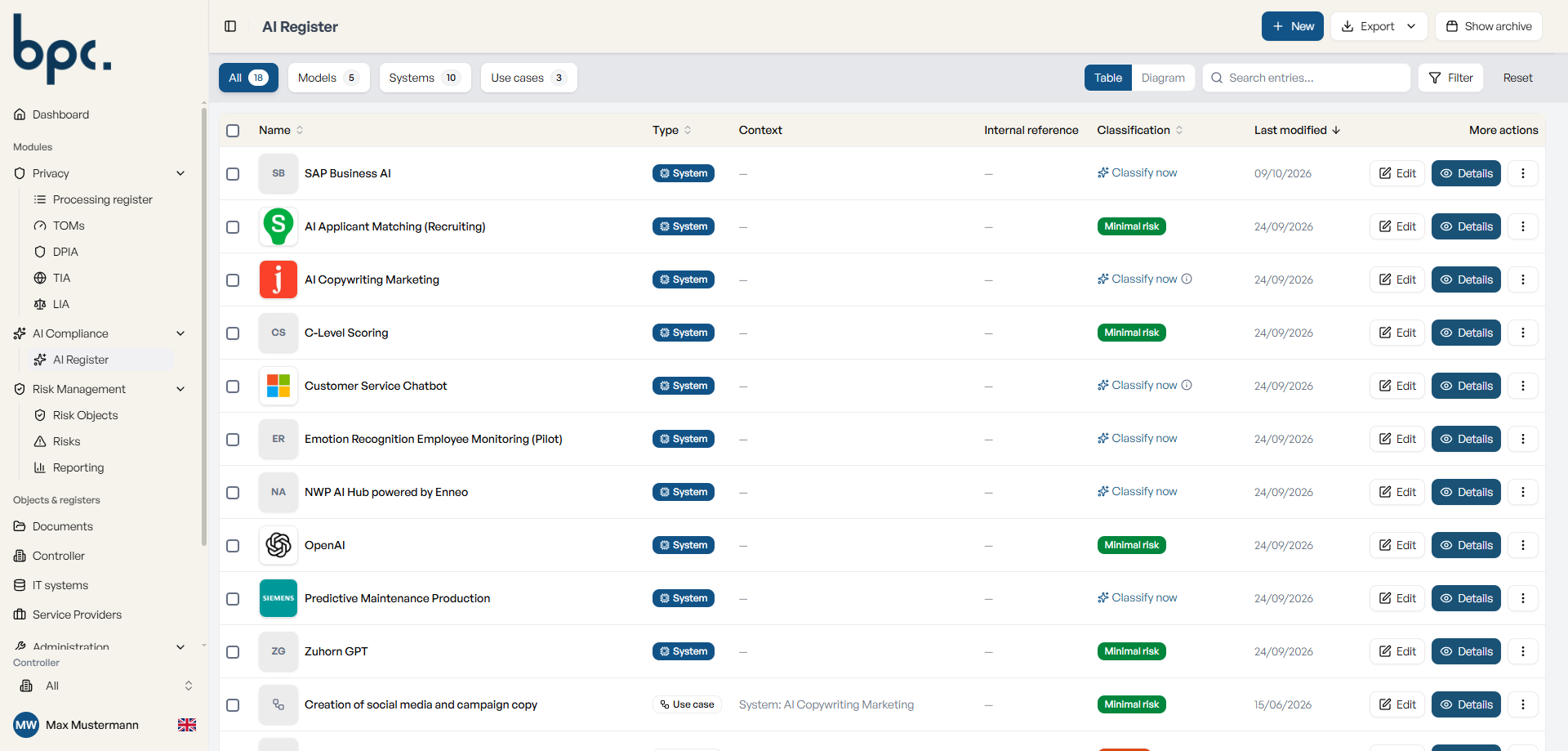1568x751 pixels.
Task: Open the Export dropdown
Action: pyautogui.click(x=1379, y=26)
